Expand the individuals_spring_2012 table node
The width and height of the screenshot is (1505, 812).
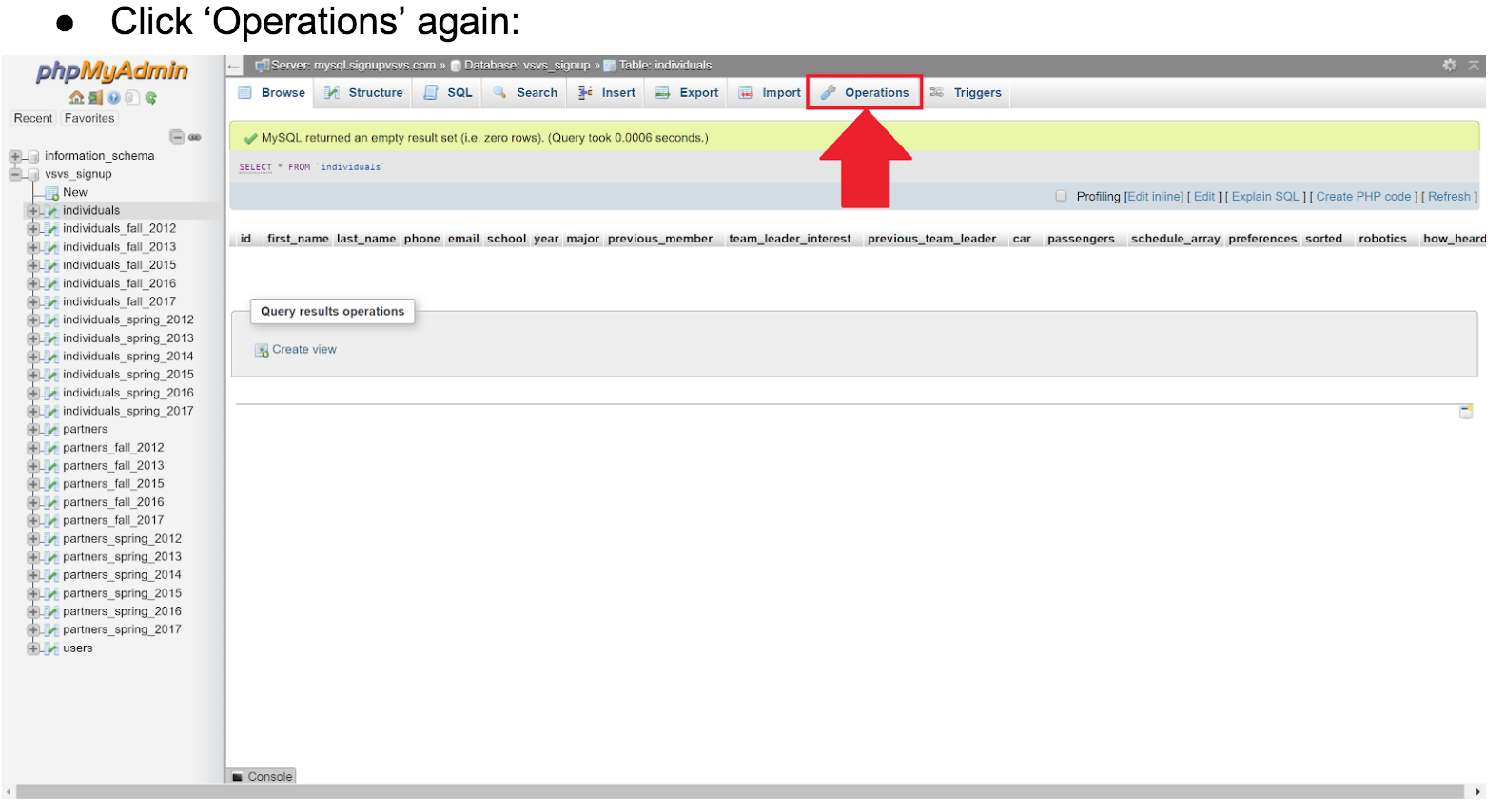point(33,320)
